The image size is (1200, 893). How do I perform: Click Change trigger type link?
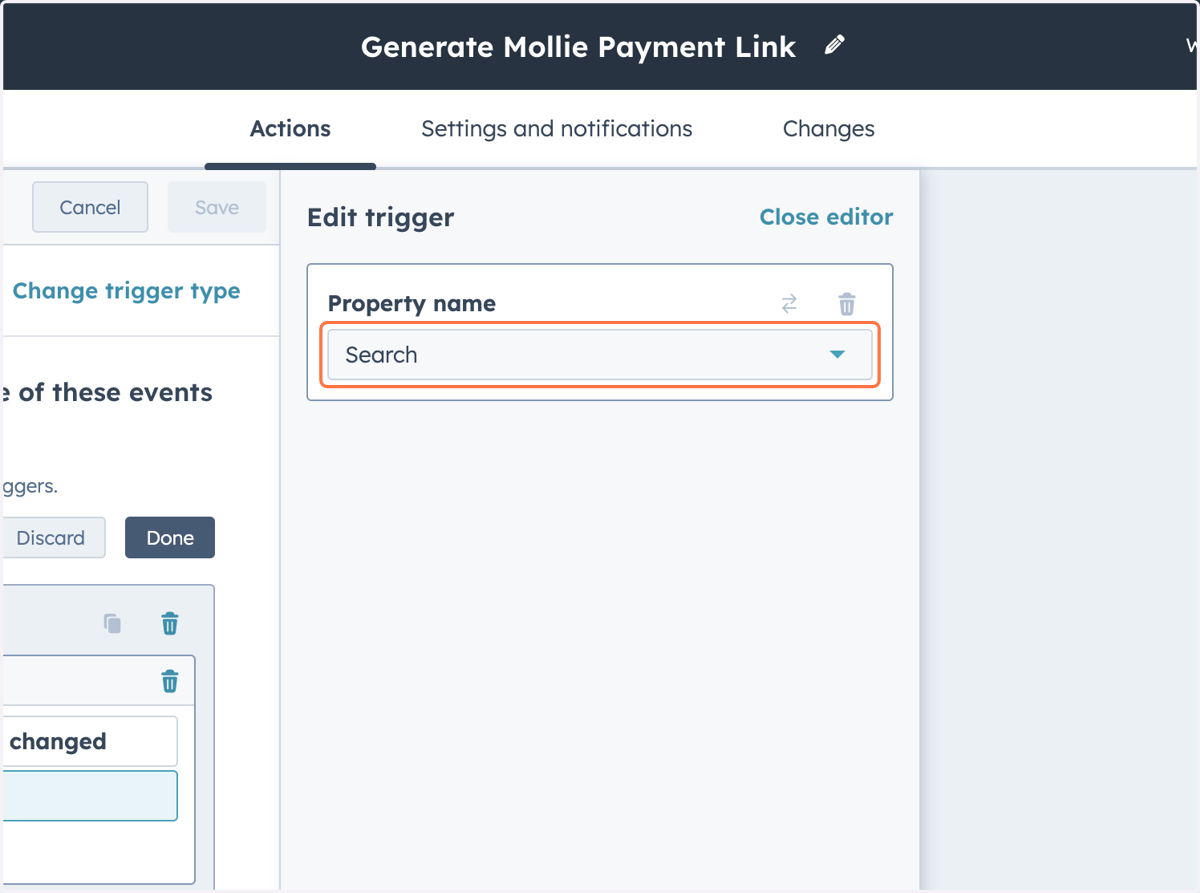126,291
